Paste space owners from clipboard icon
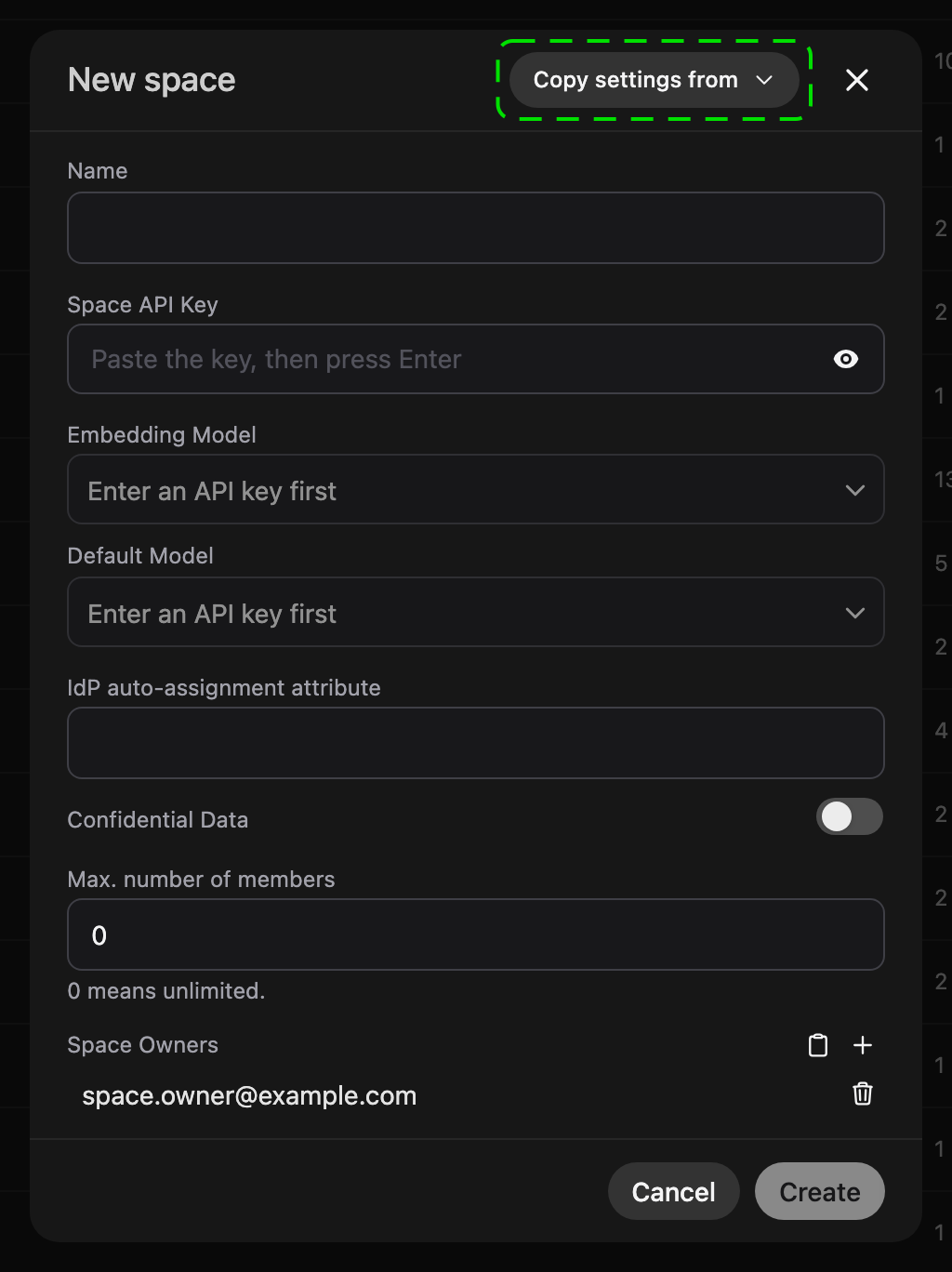This screenshot has width=952, height=1272. tap(818, 1045)
